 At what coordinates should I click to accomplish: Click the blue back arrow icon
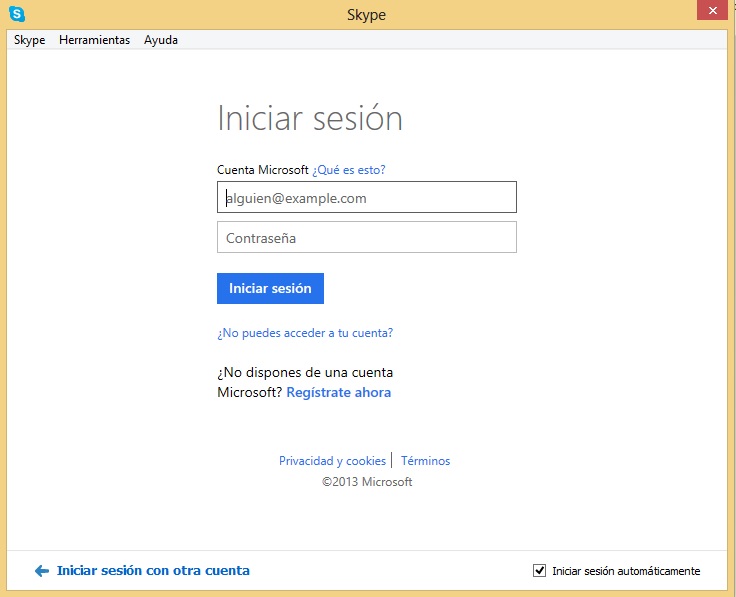coord(41,571)
